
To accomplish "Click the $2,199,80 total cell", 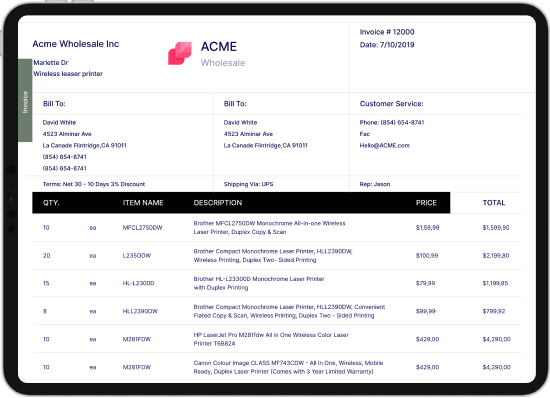I will (x=496, y=256).
